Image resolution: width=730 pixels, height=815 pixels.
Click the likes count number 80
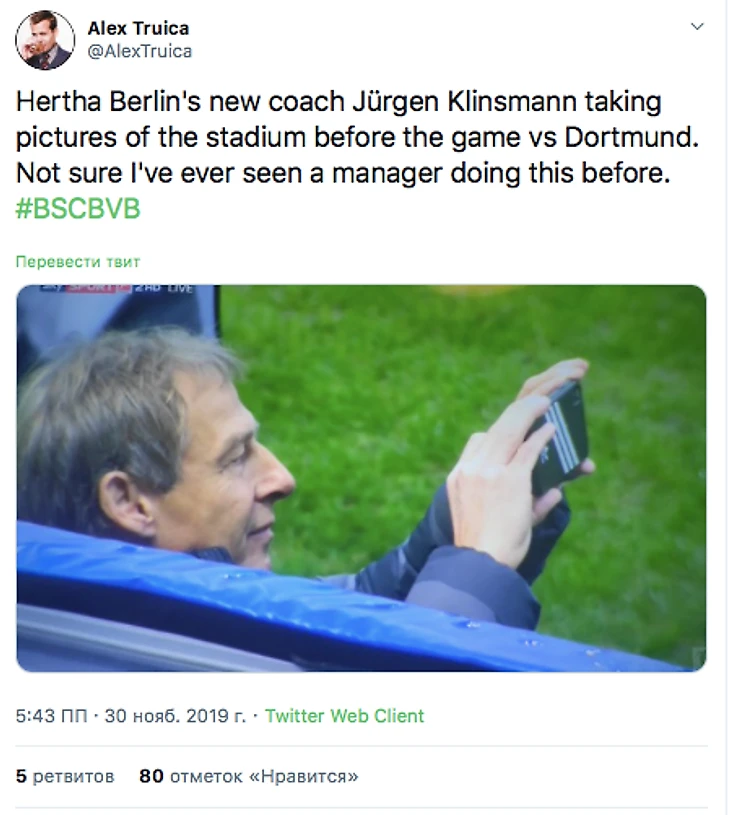pos(151,776)
